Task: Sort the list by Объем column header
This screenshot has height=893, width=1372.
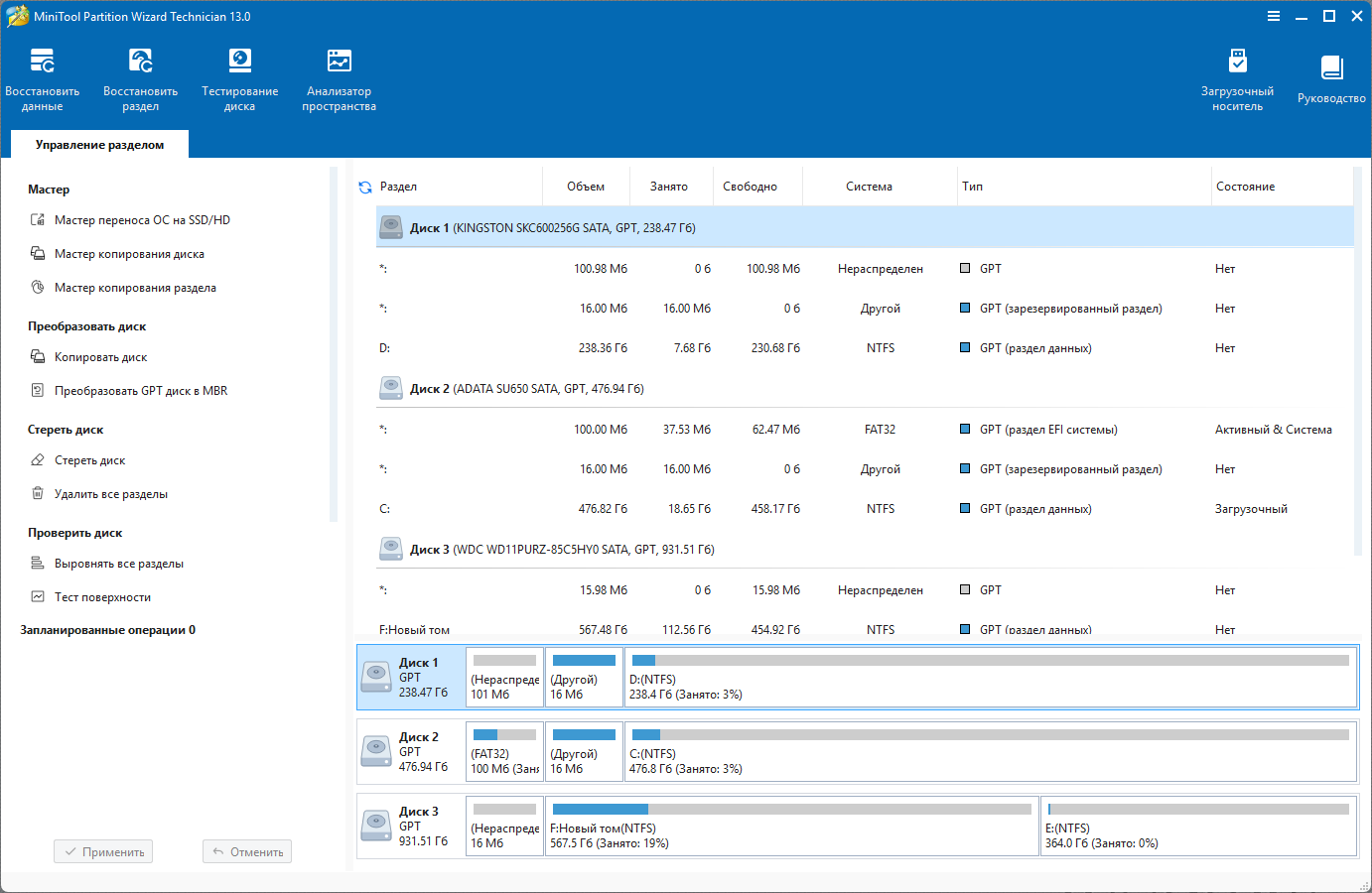Action: coord(586,187)
